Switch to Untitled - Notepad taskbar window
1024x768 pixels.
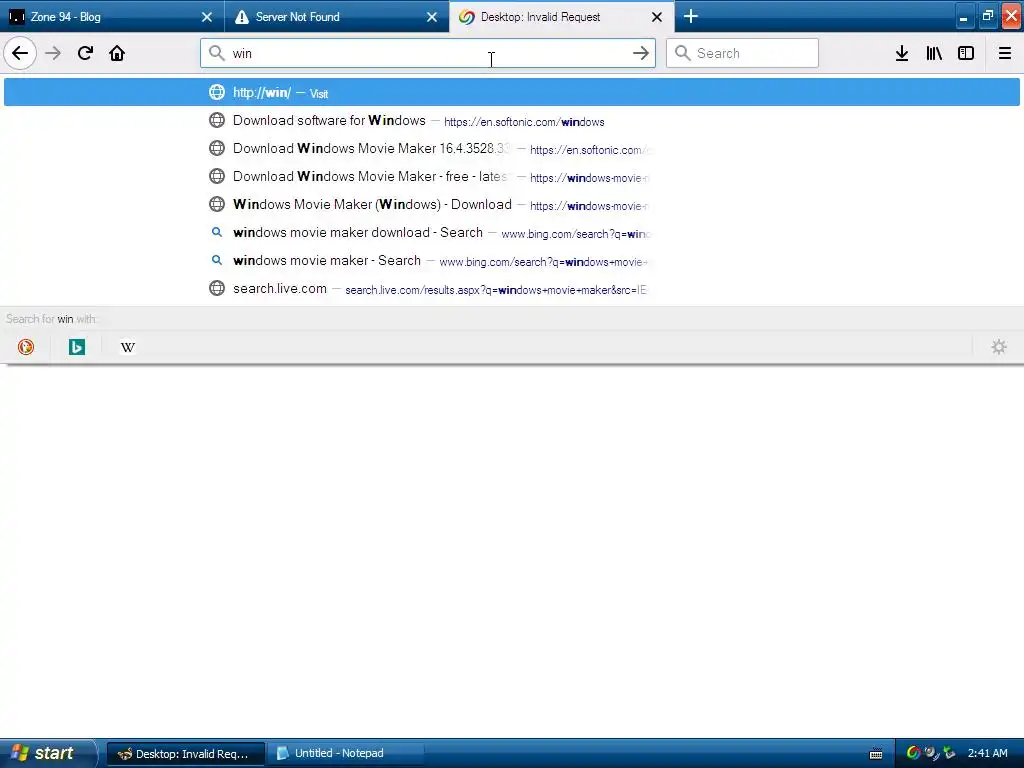tap(346, 754)
